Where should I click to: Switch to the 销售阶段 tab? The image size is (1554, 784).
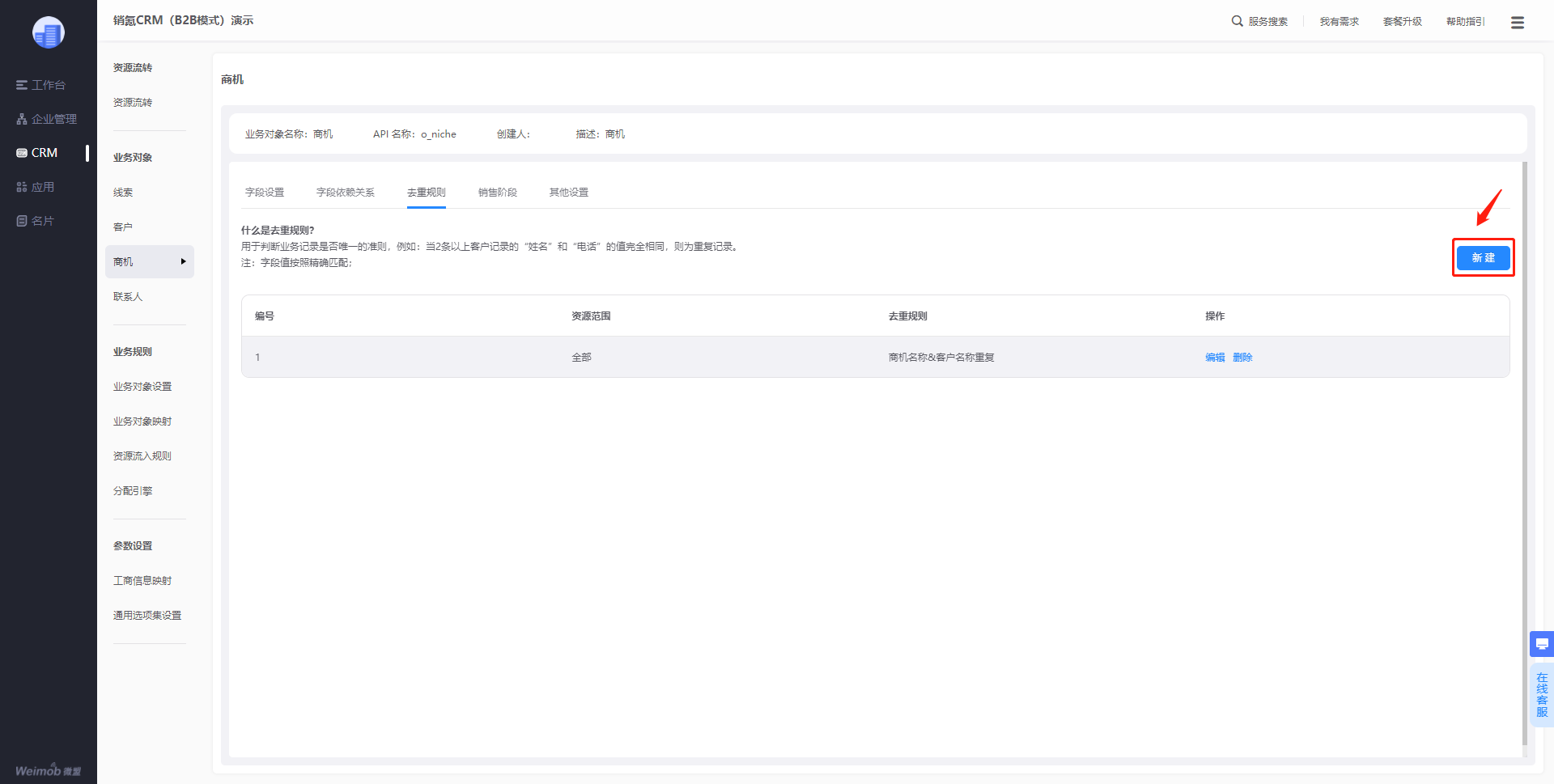[498, 193]
